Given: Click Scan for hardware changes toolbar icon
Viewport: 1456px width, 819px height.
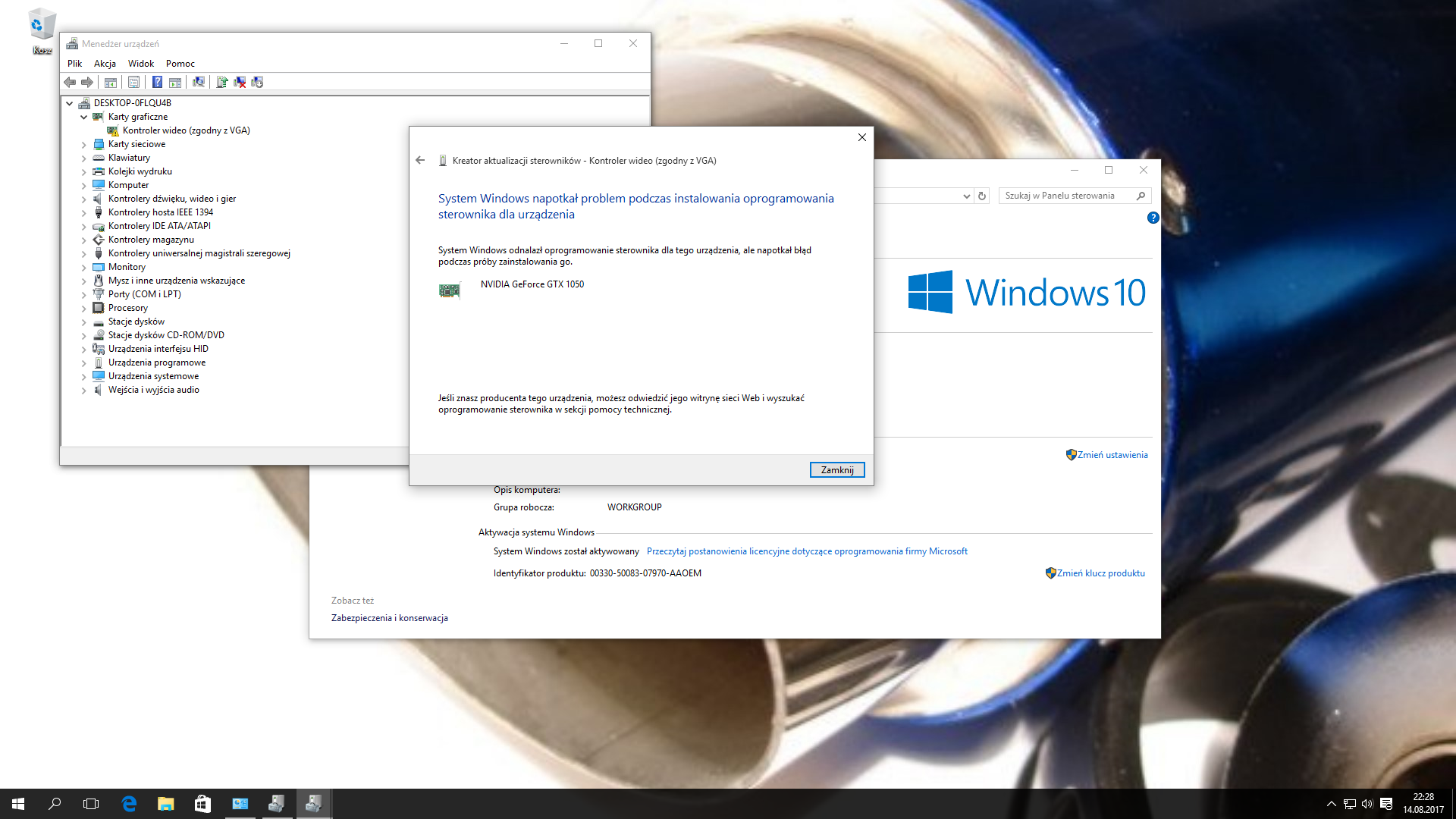Looking at the screenshot, I should click(x=199, y=82).
